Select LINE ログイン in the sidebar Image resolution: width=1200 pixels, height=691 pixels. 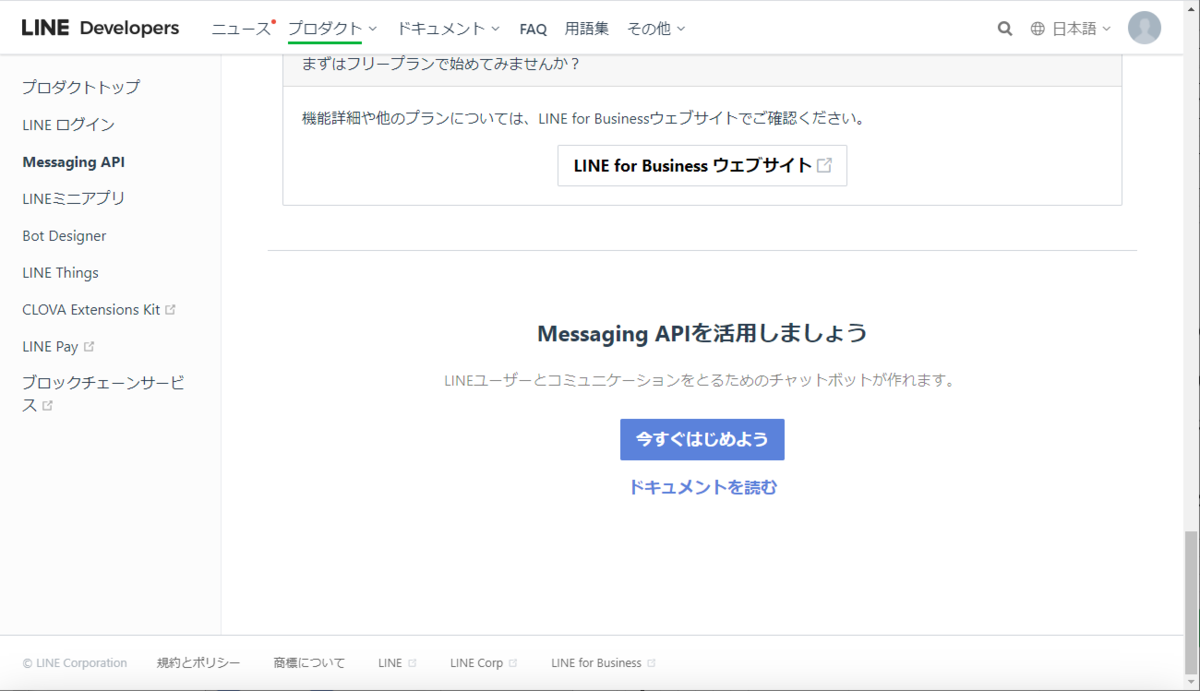[x=68, y=125]
